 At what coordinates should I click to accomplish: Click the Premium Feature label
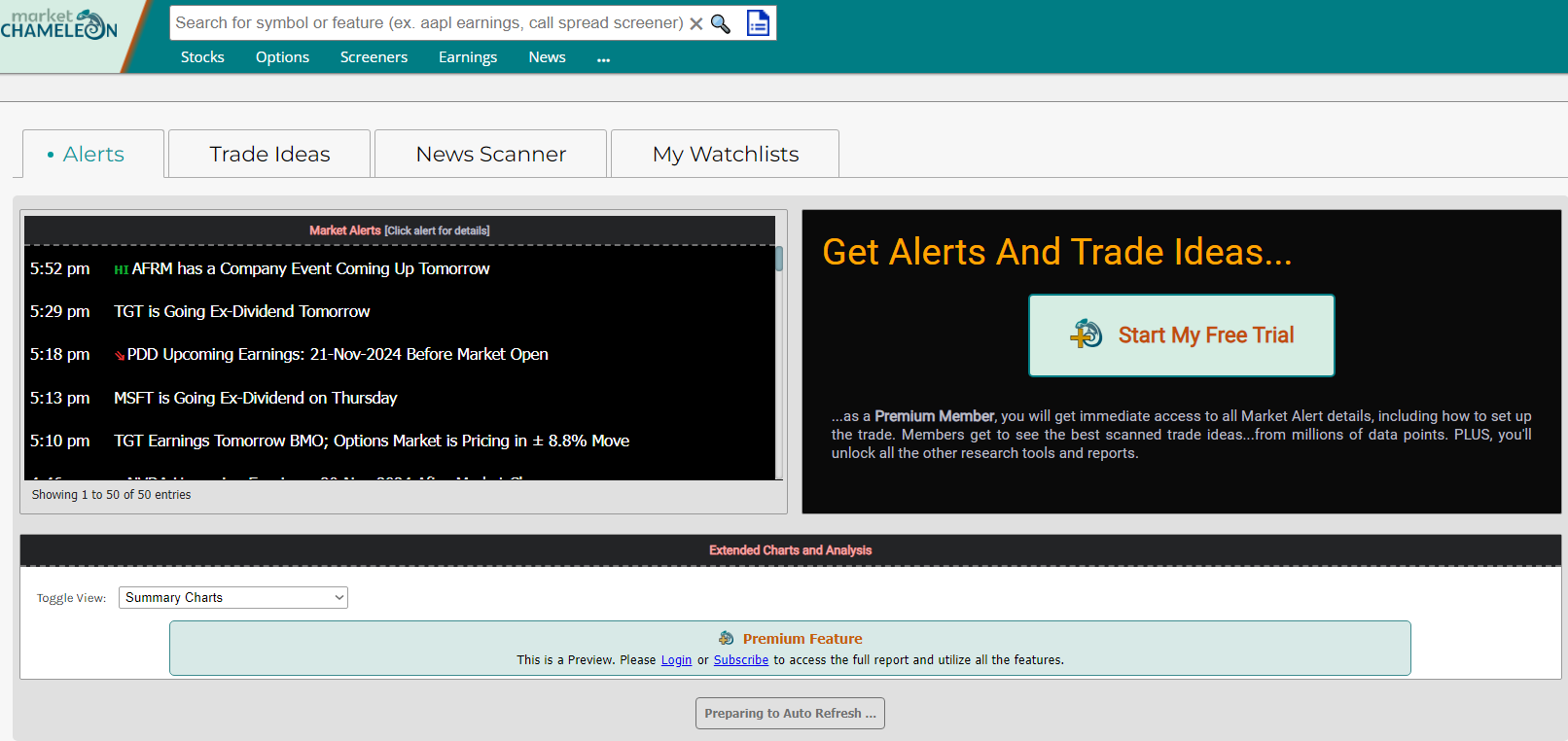point(802,639)
